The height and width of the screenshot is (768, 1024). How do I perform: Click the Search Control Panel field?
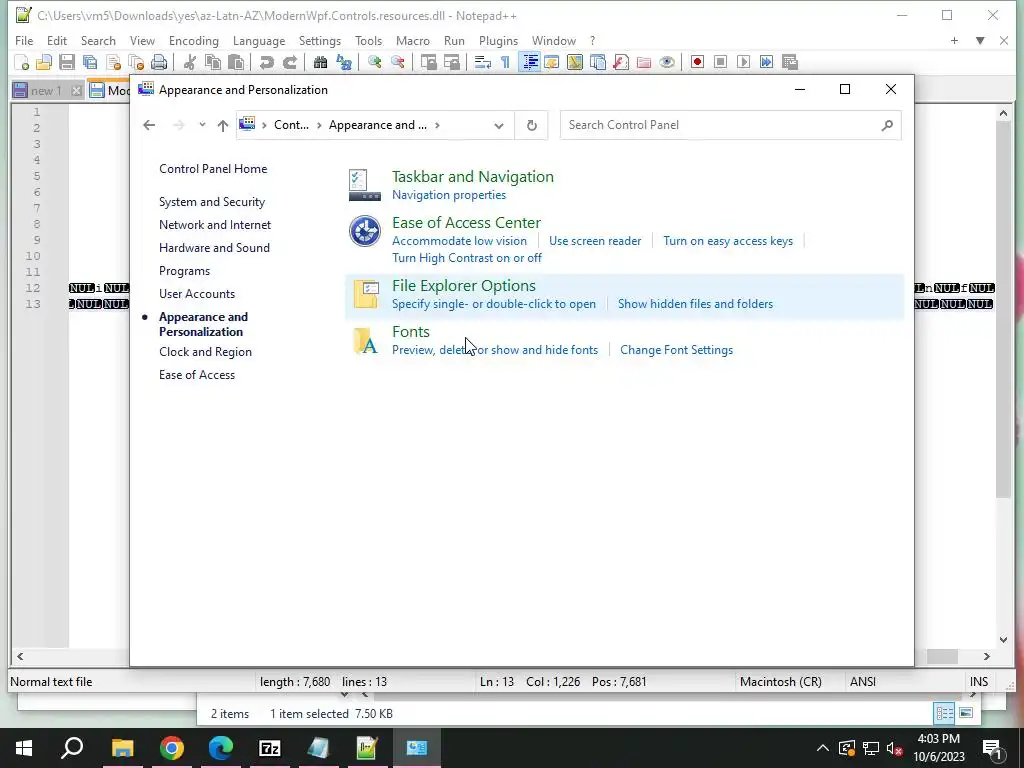pyautogui.click(x=730, y=125)
